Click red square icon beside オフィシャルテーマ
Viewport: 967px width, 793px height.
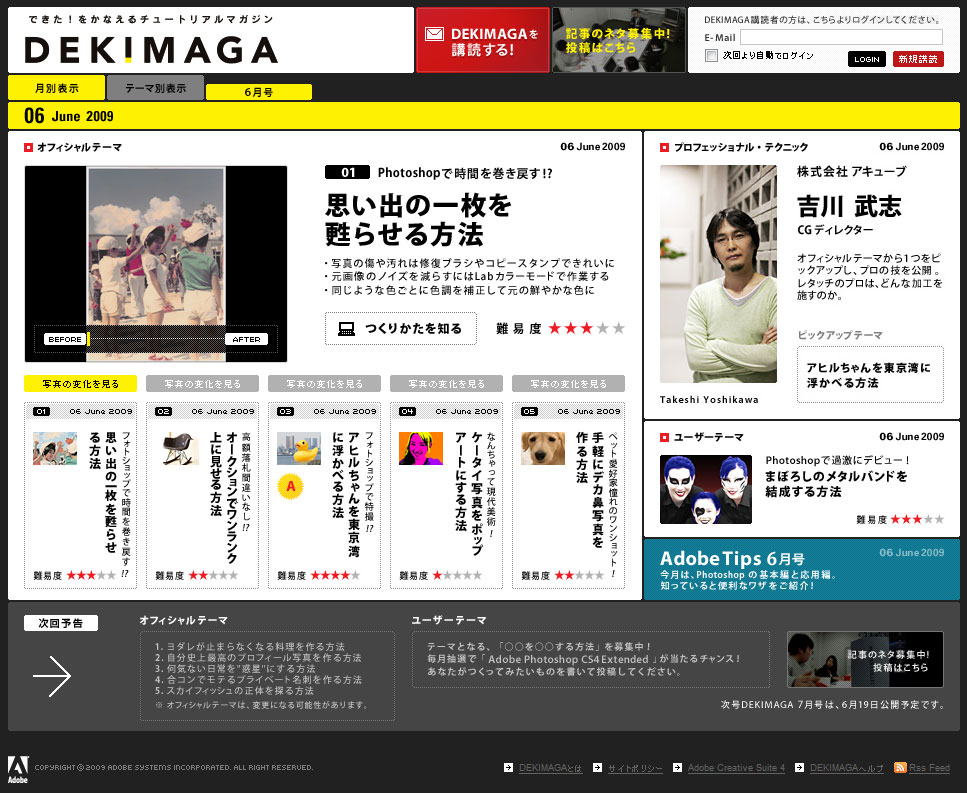[x=28, y=147]
